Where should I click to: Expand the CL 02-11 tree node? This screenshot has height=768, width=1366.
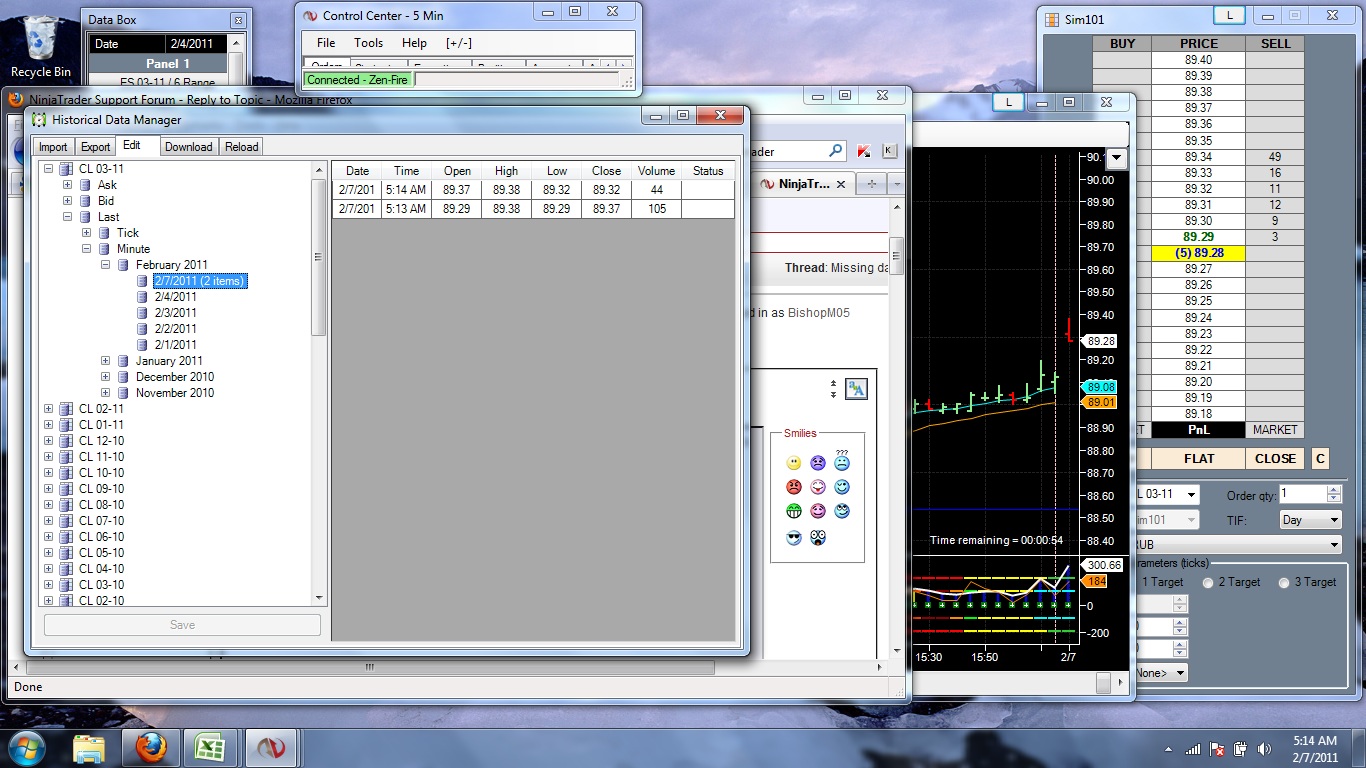pyautogui.click(x=48, y=409)
